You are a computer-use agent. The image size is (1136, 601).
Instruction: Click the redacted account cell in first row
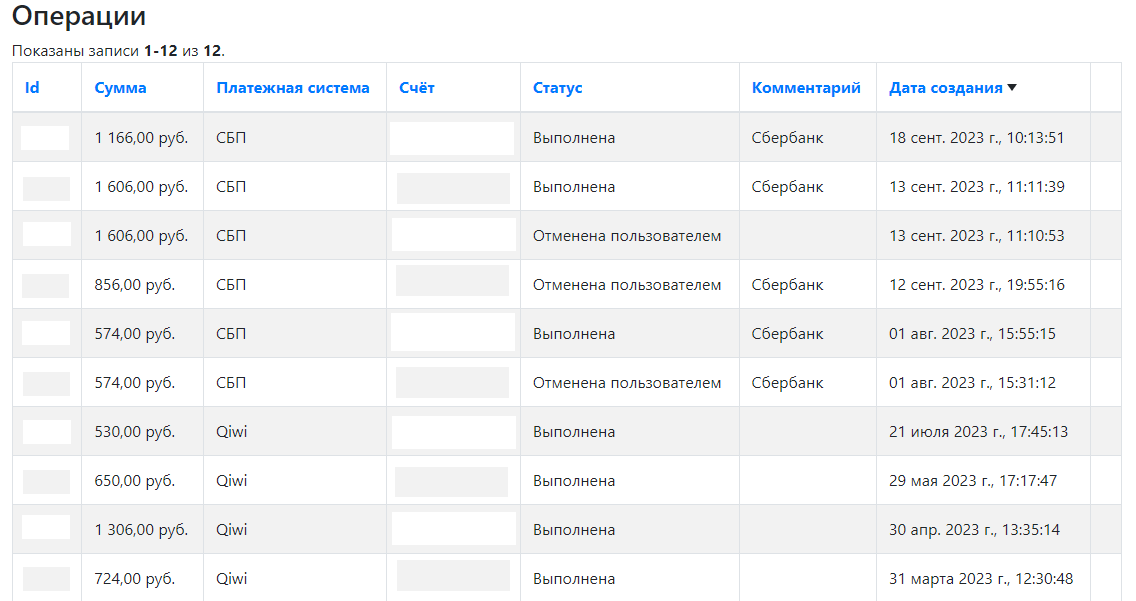pos(452,138)
